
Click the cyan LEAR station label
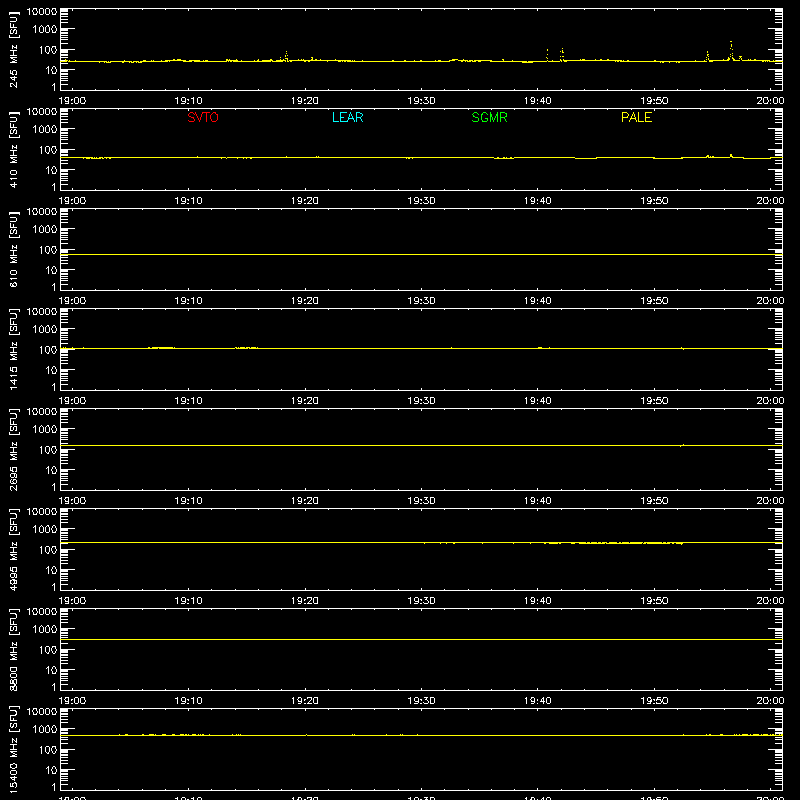click(347, 117)
